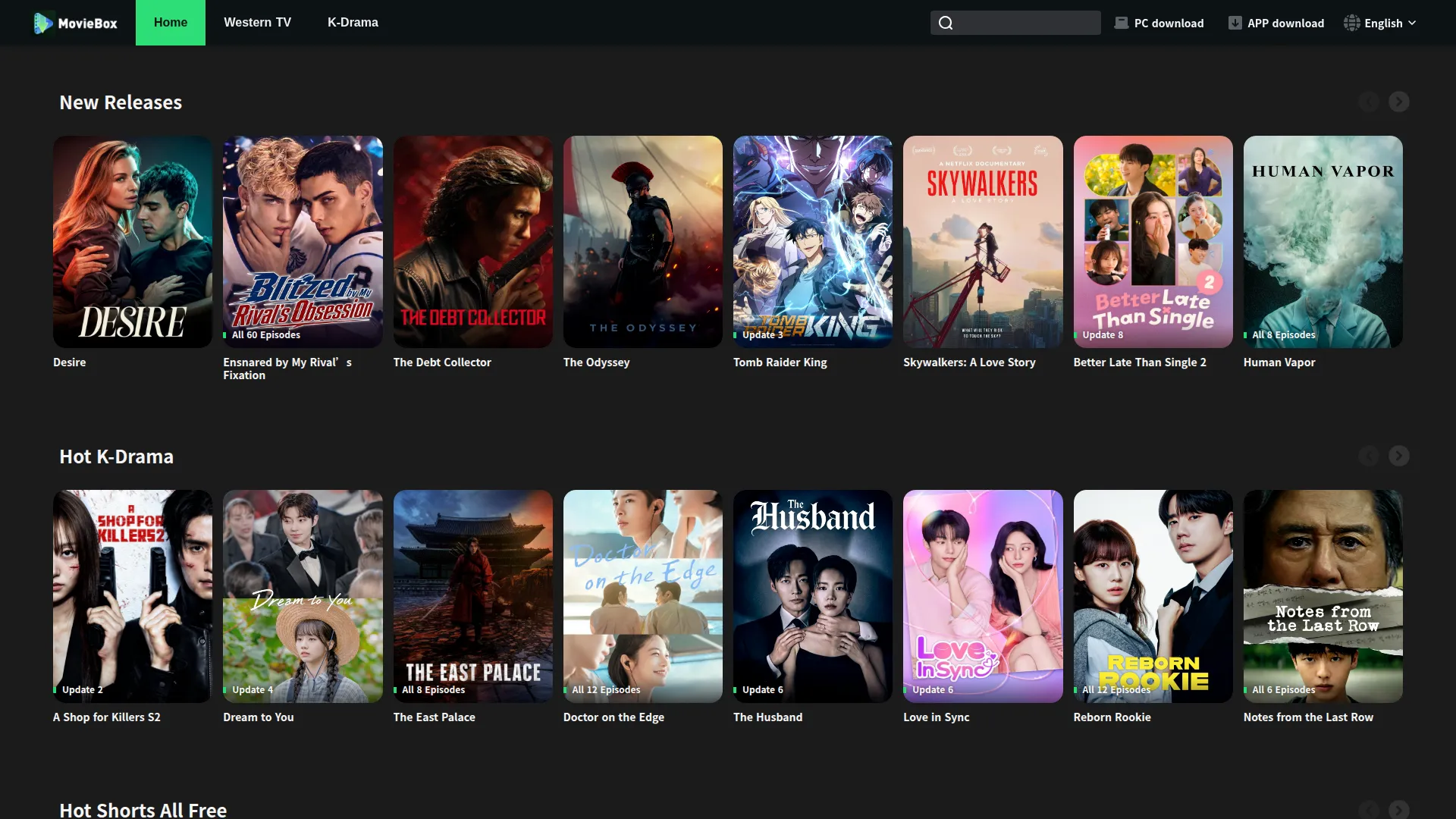Image resolution: width=1456 pixels, height=819 pixels.
Task: Open the Desire poster
Action: click(x=133, y=242)
